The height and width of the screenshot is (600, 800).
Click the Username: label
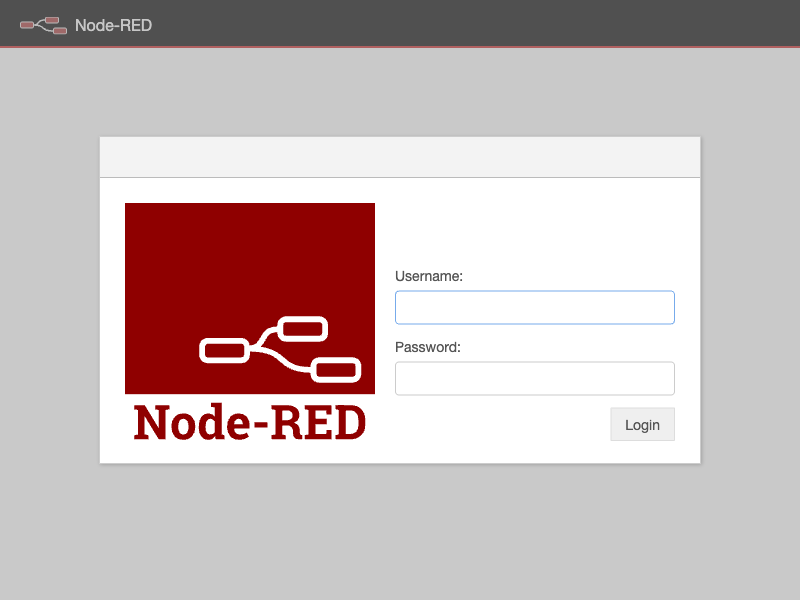coord(429,276)
